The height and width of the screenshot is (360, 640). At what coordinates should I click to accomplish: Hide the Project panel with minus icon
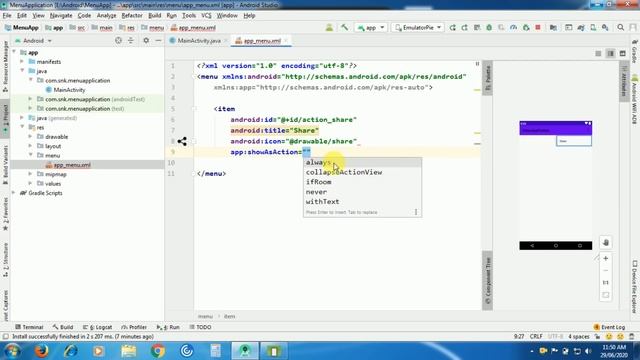click(x=158, y=40)
